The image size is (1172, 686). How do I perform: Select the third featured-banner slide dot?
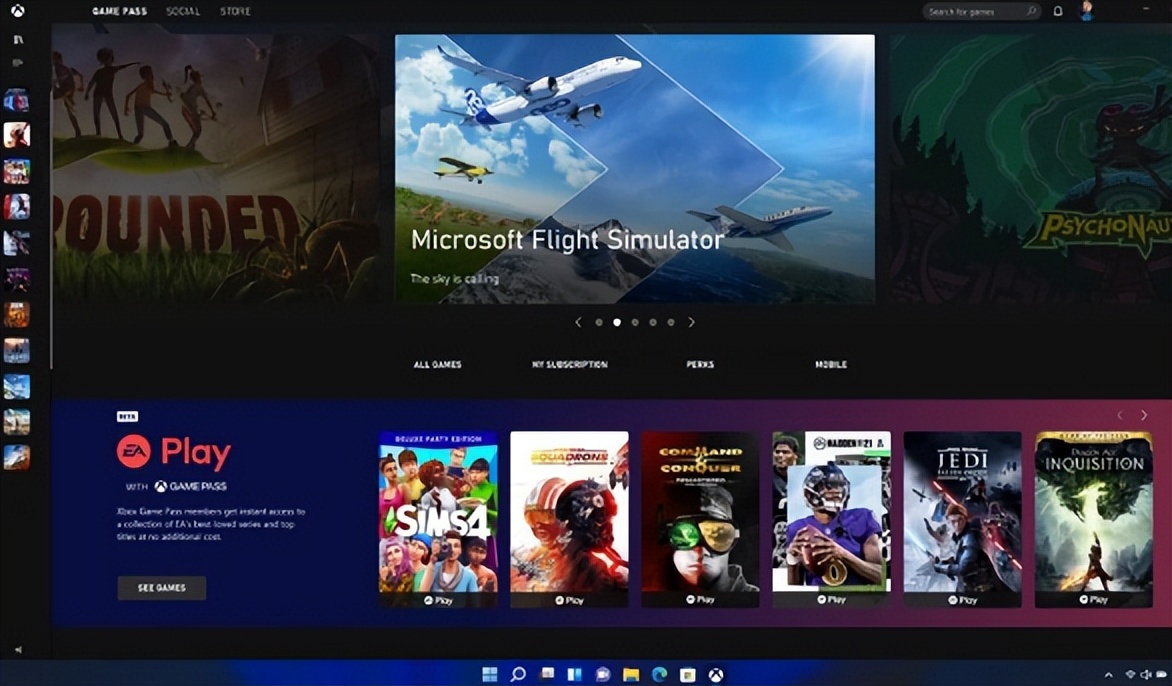635,322
